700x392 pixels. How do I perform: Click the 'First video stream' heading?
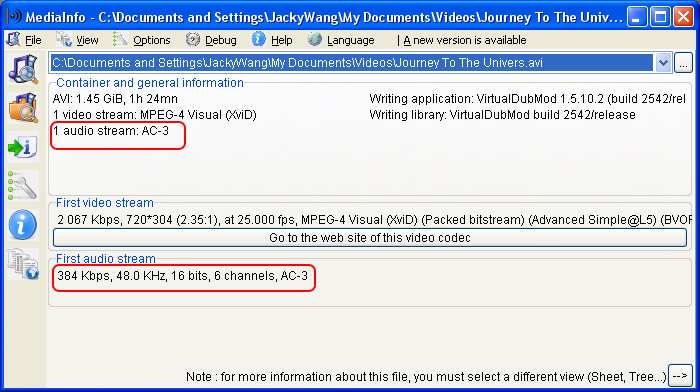click(104, 203)
